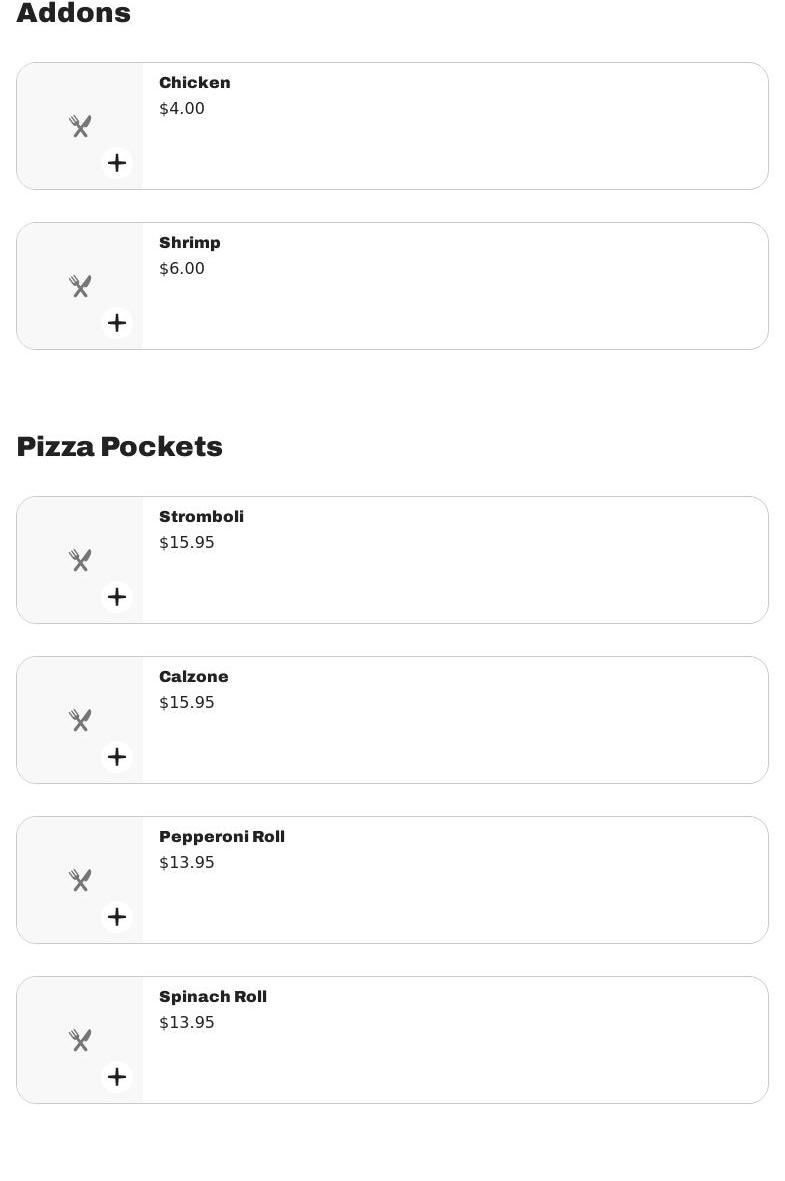Add Stromboli using its plus icon
Viewport: 785px width, 1181px height.
click(117, 597)
